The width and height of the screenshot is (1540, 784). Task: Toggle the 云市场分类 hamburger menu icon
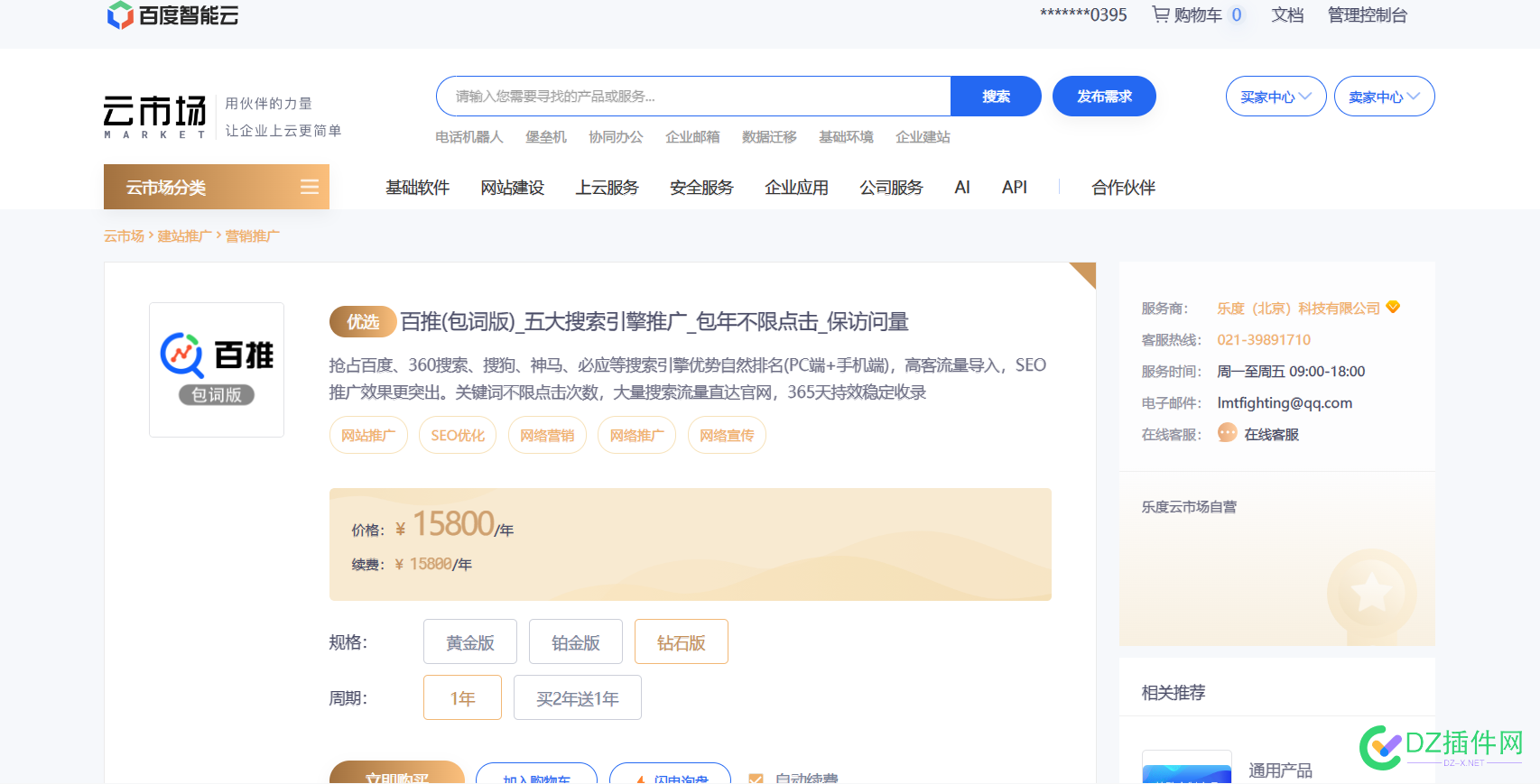310,187
